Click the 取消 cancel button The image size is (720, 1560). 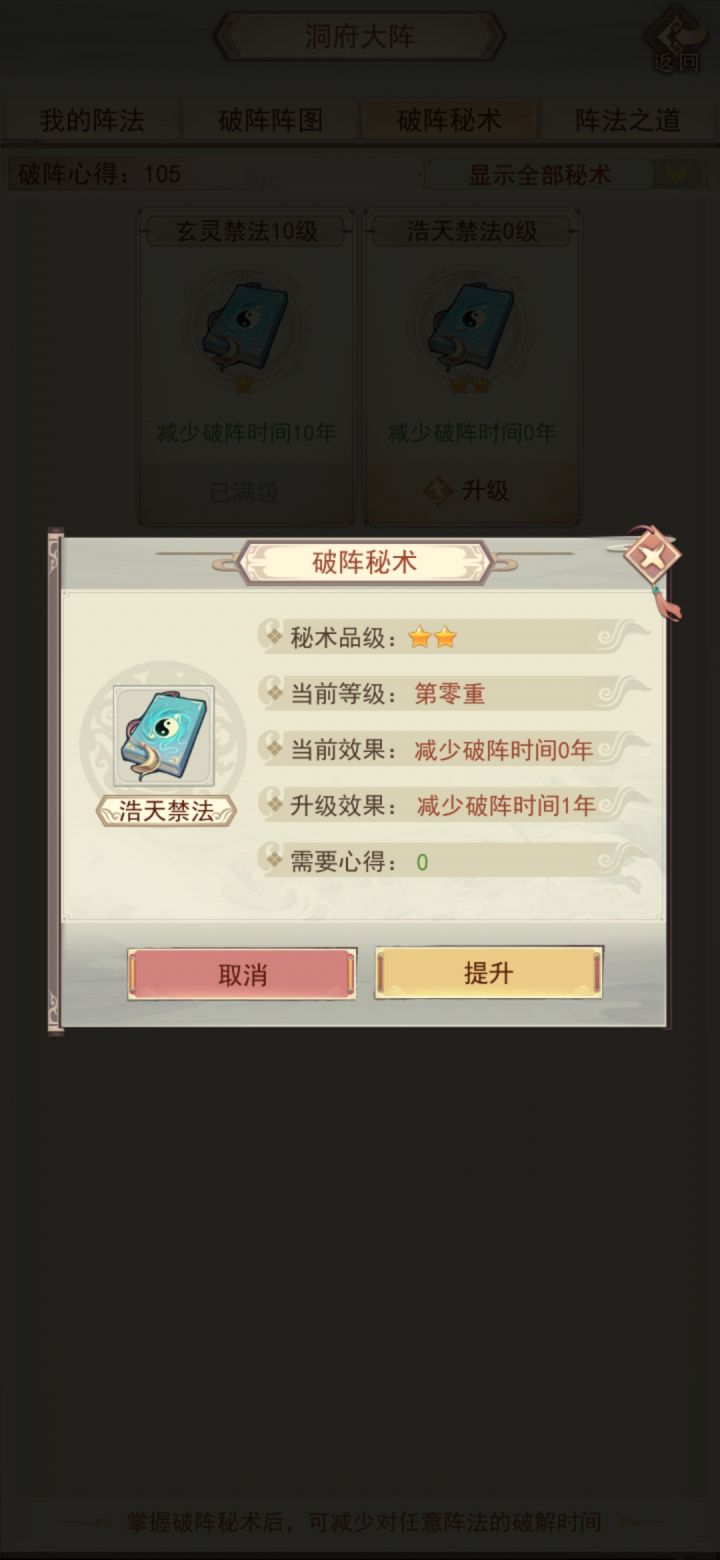[x=242, y=974]
